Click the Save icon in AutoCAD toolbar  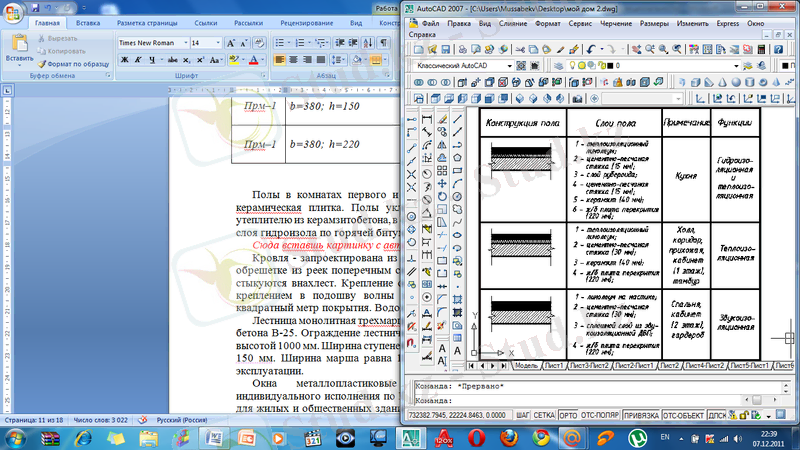pos(445,48)
